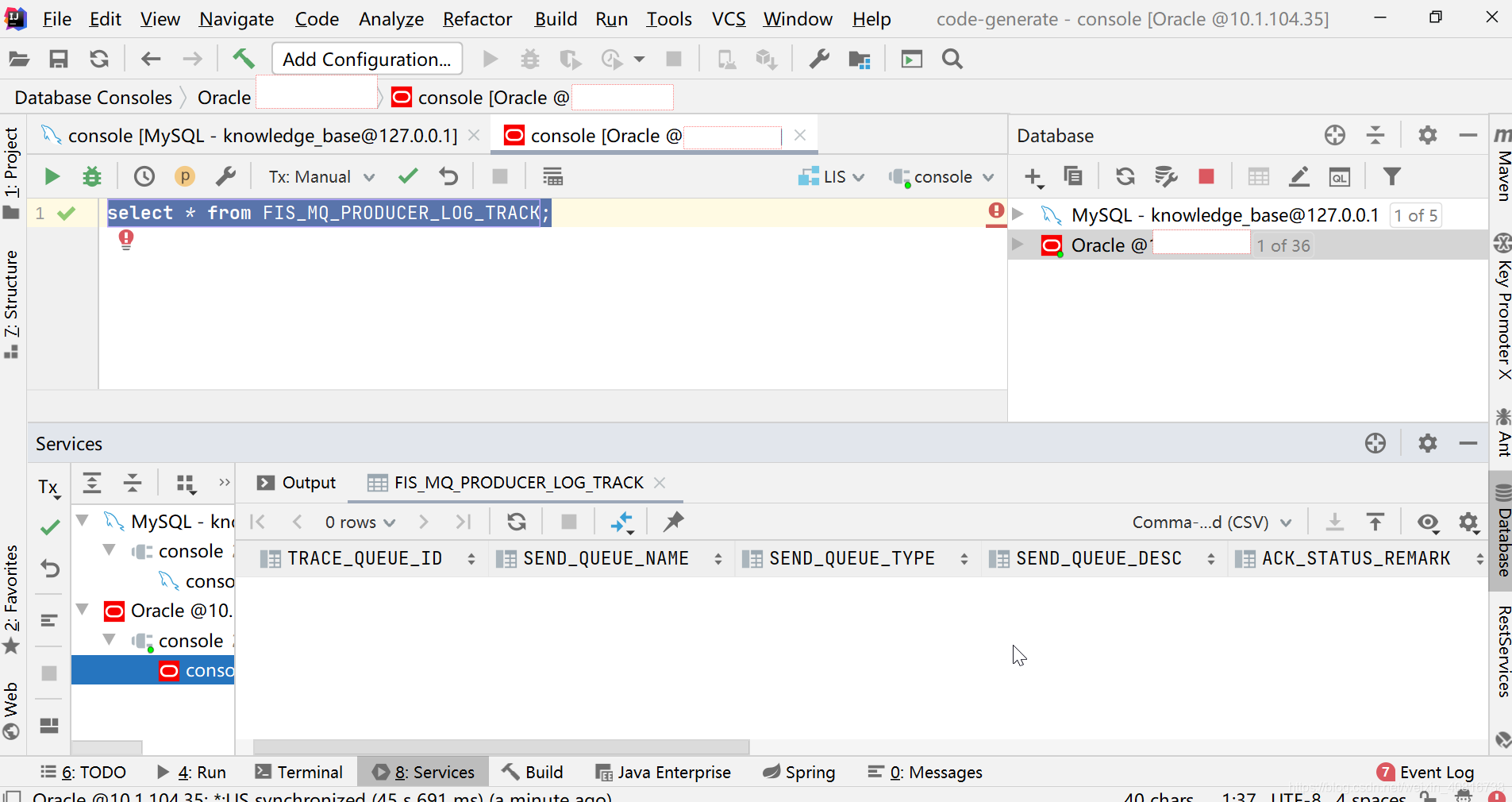The image size is (1512, 802).
Task: Open Spring tool window
Action: click(798, 772)
